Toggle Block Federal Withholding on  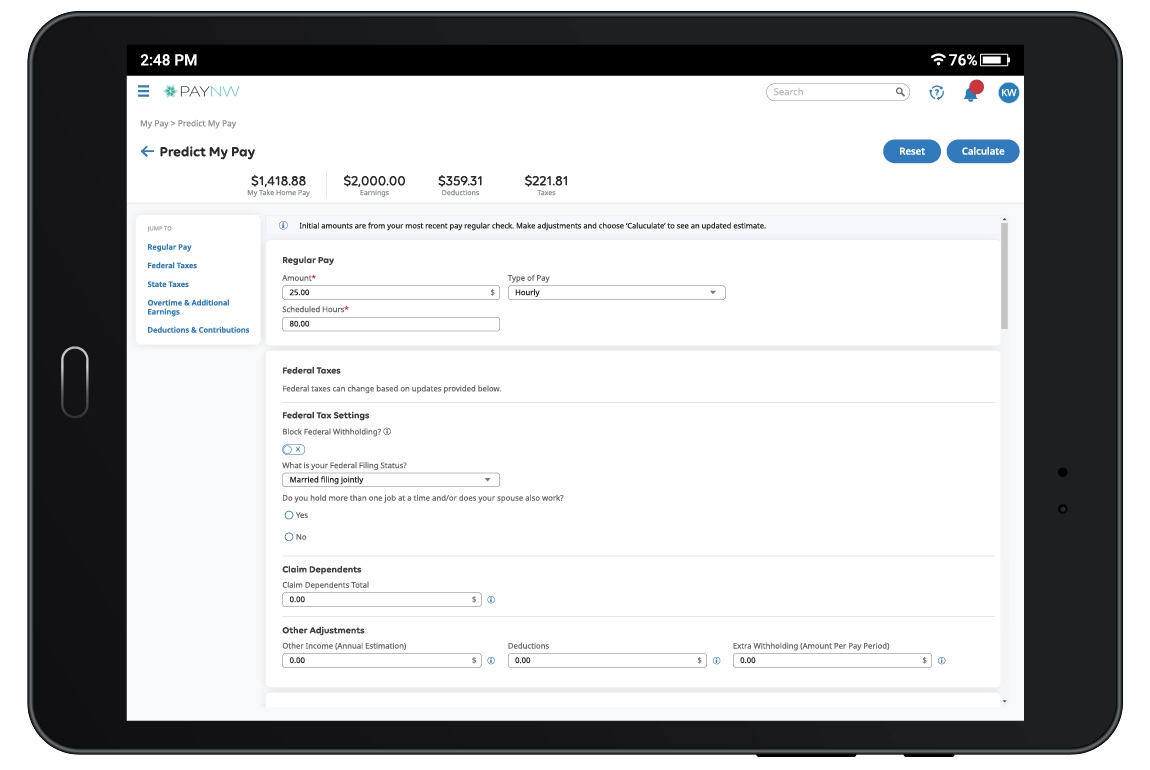pos(293,450)
